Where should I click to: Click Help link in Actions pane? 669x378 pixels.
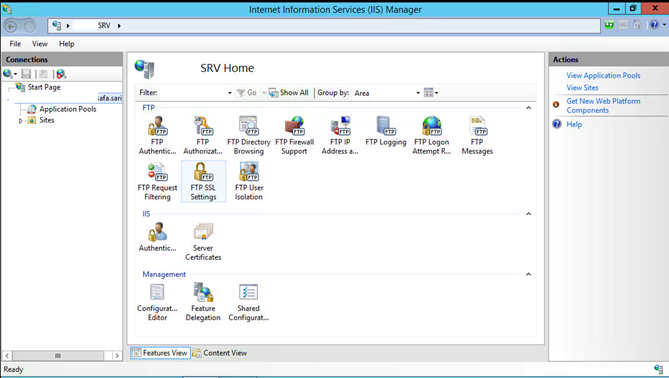click(574, 124)
